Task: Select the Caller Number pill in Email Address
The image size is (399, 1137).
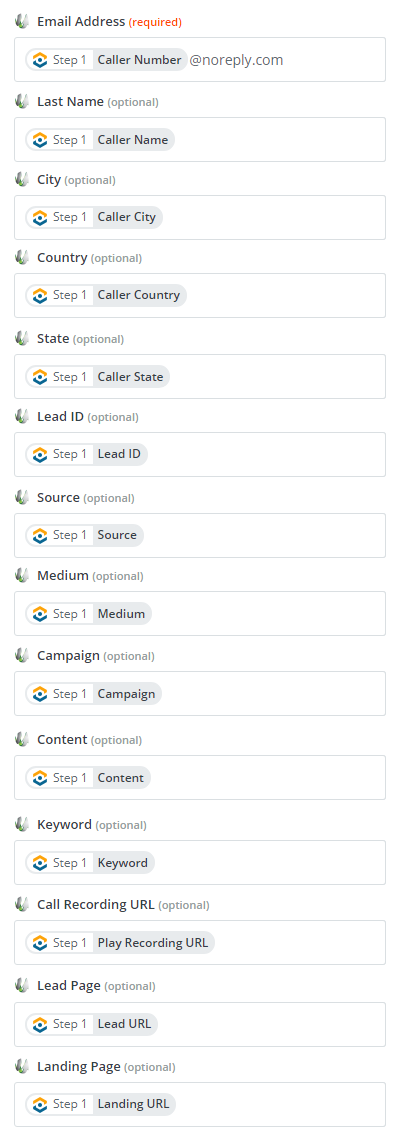Action: click(x=106, y=59)
